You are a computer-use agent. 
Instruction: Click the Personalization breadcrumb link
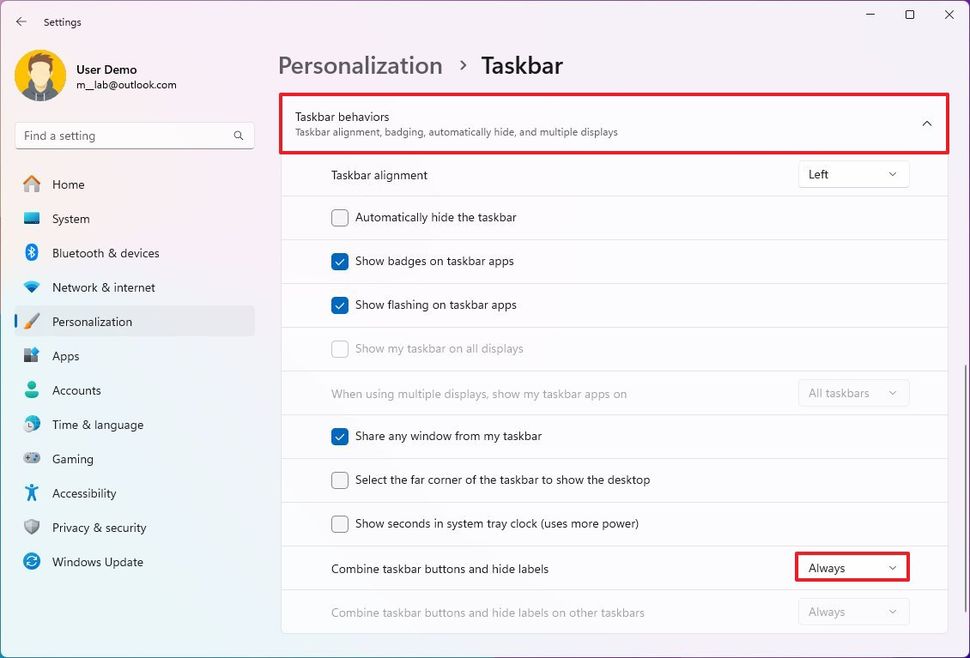click(360, 65)
